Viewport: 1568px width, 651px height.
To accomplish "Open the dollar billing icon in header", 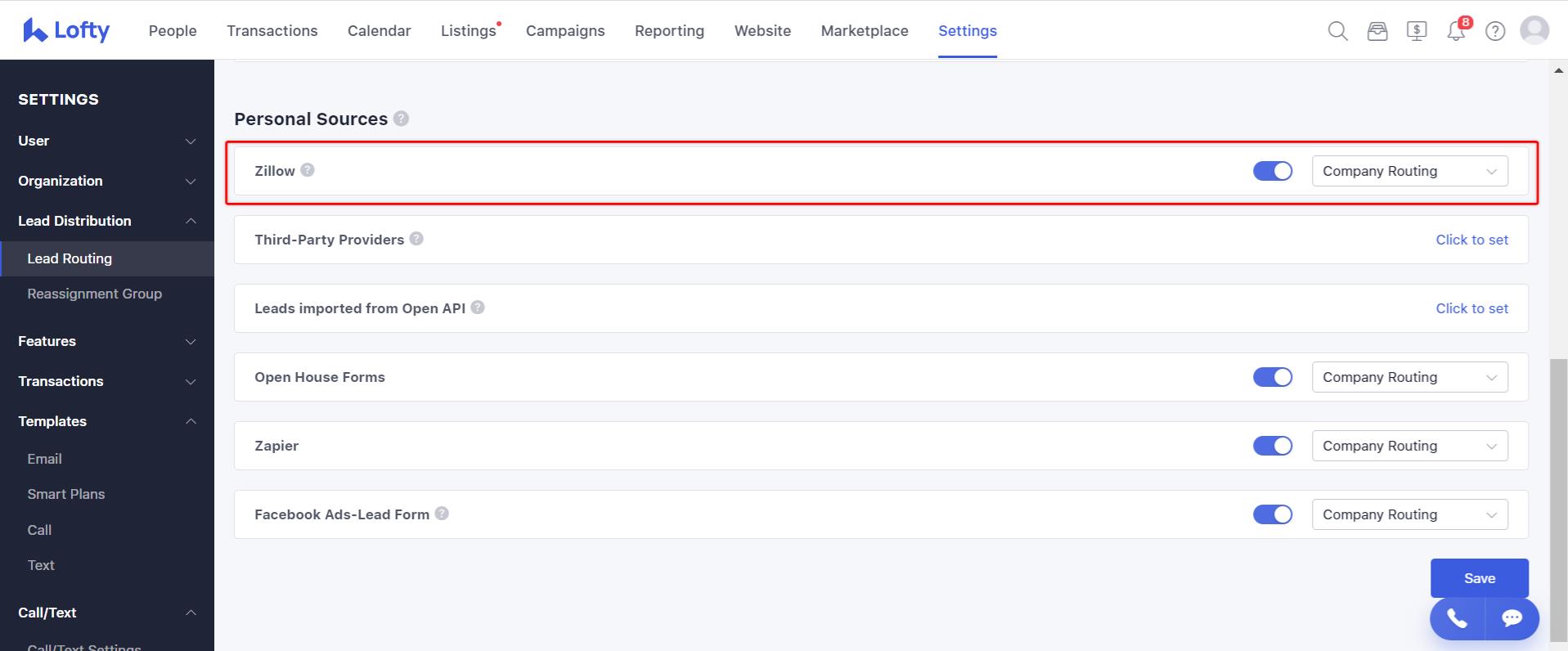I will click(x=1417, y=31).
